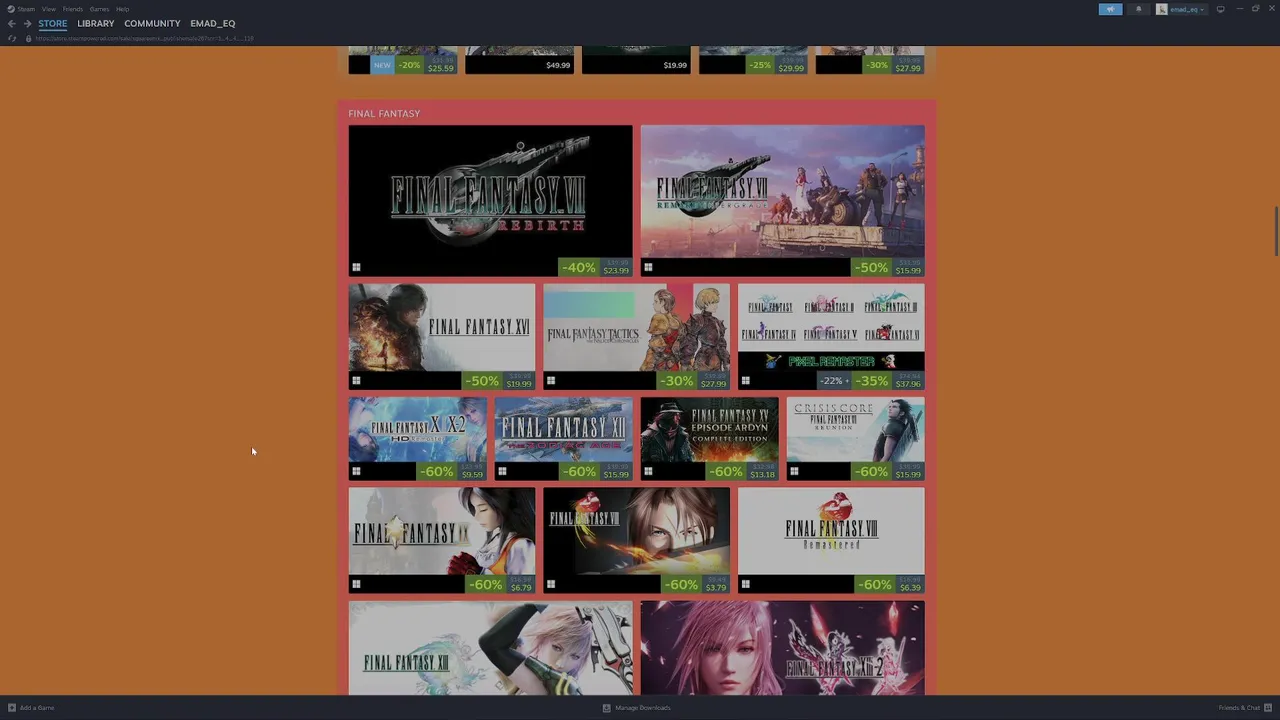Click the FINAL FANTASY section heading
This screenshot has height=720, width=1280.
(384, 113)
